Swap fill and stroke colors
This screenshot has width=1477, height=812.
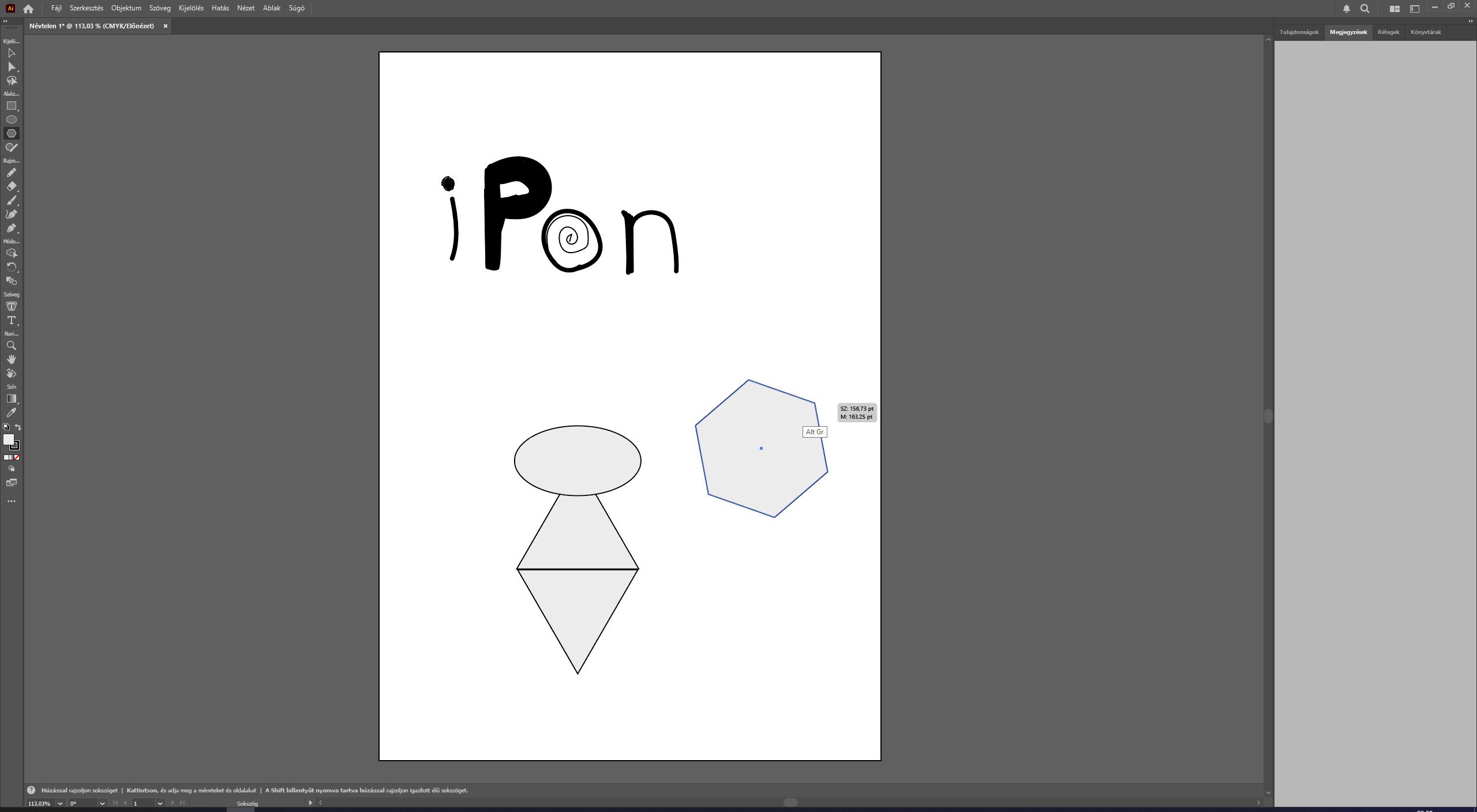(18, 427)
